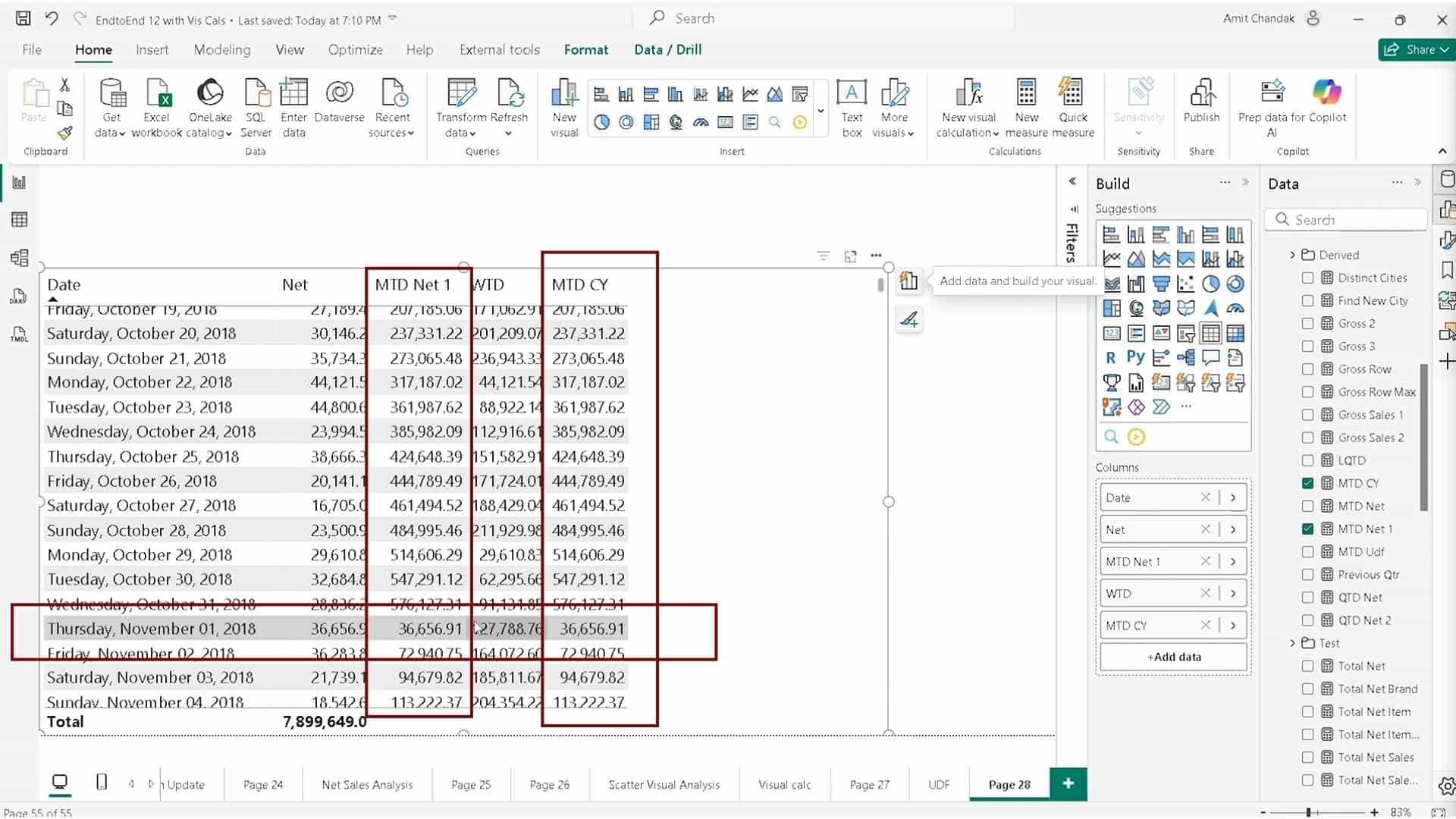This screenshot has height=819, width=1456.
Task: Switch to the Modeling ribbon tab
Action: tap(221, 49)
